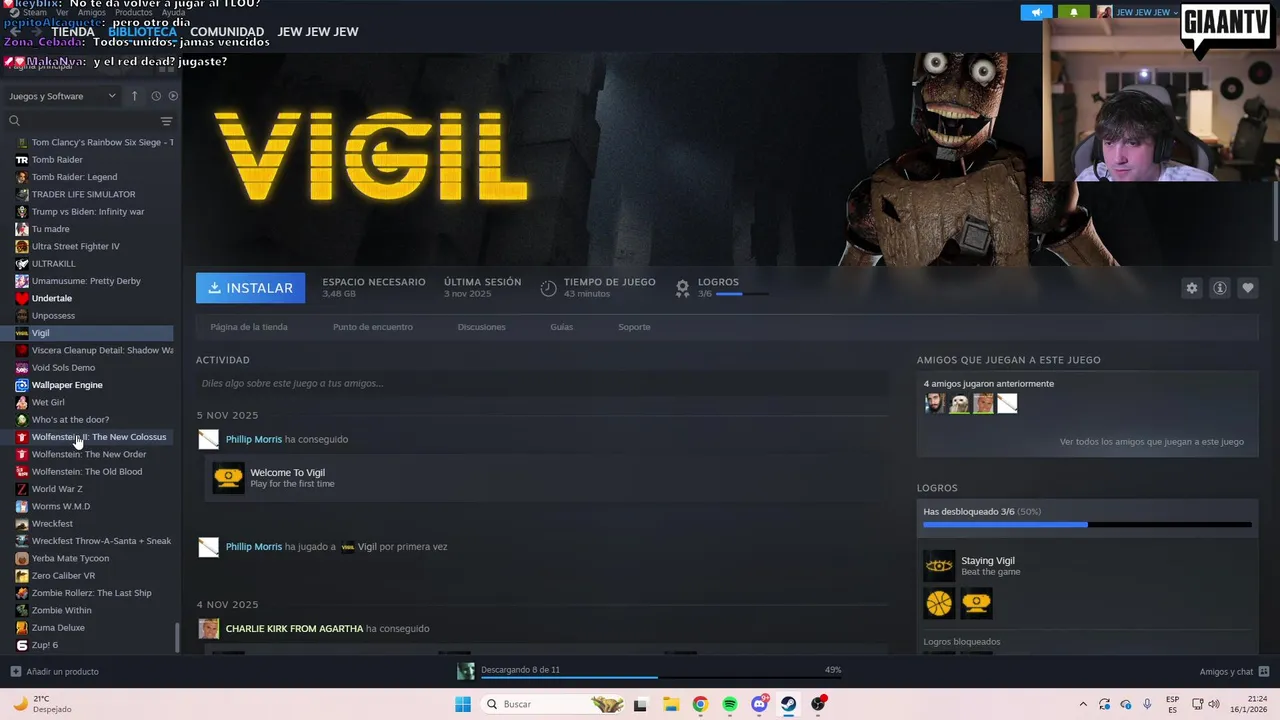Show hidden system tray icons
Screen dimensions: 1280x720
(1083, 704)
